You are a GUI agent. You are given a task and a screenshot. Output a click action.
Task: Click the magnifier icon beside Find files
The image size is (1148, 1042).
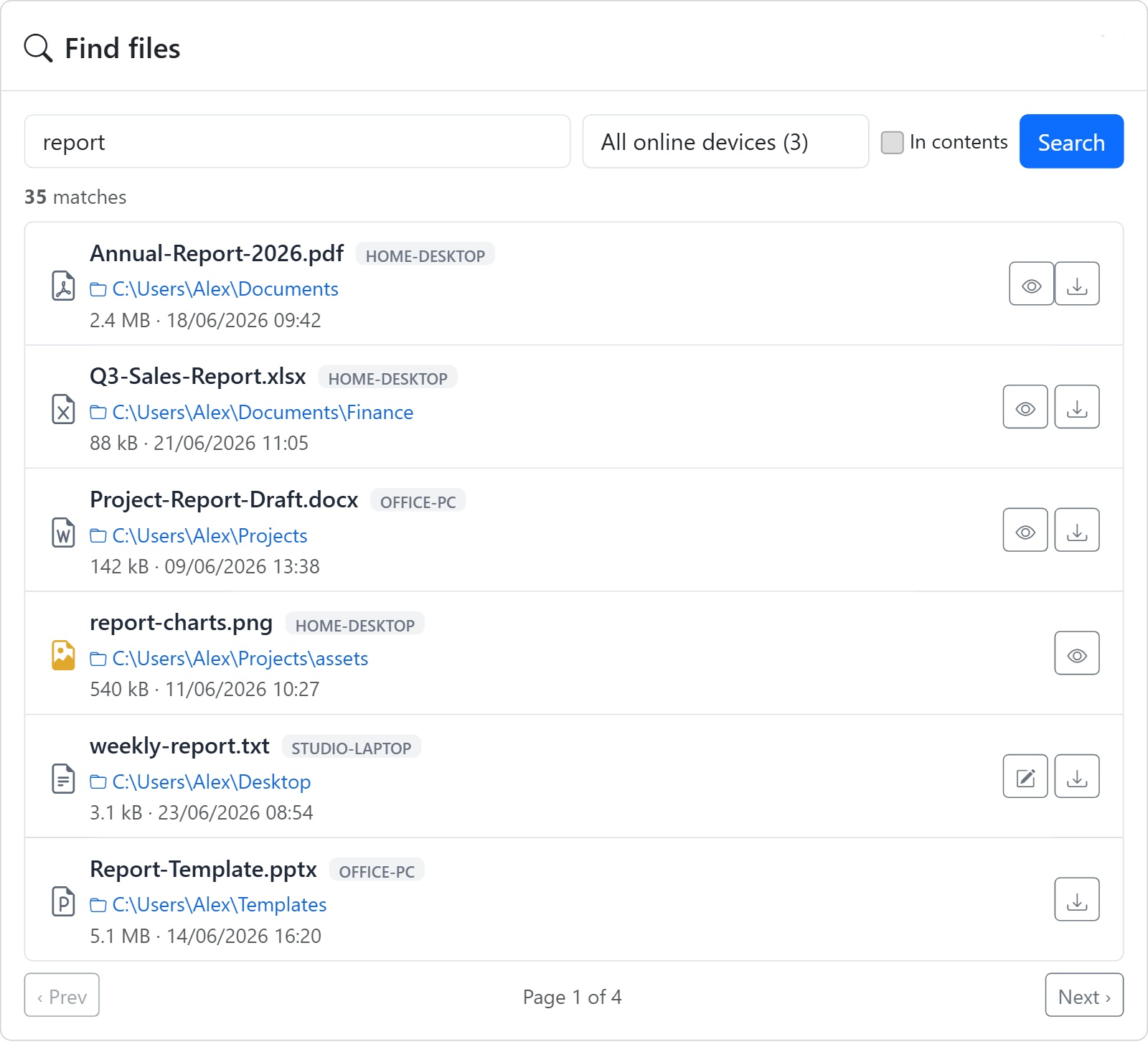pos(38,48)
